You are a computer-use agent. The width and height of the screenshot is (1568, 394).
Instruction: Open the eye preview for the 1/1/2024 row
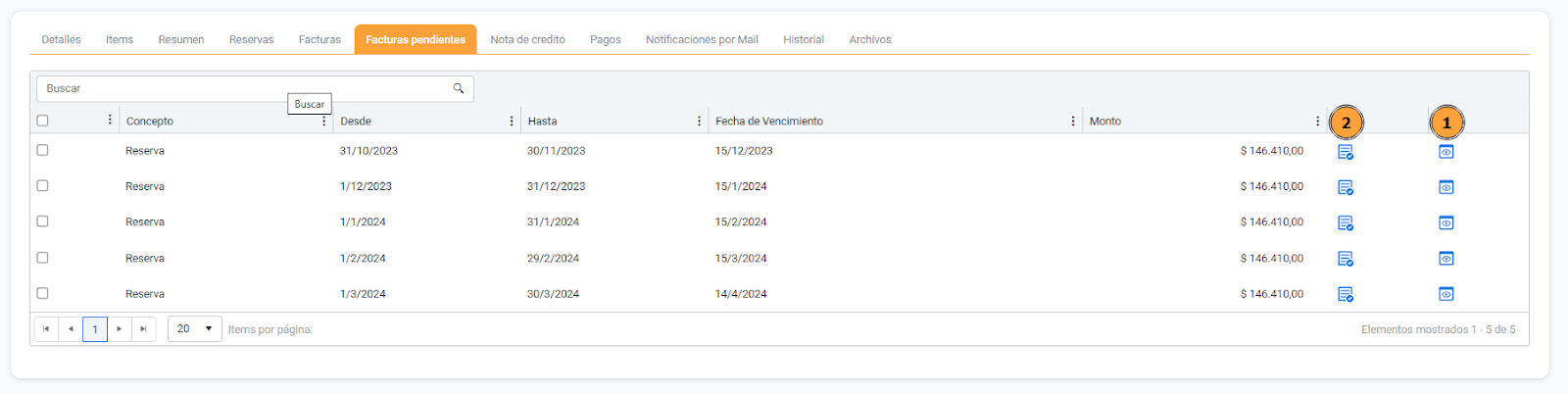click(x=1445, y=222)
